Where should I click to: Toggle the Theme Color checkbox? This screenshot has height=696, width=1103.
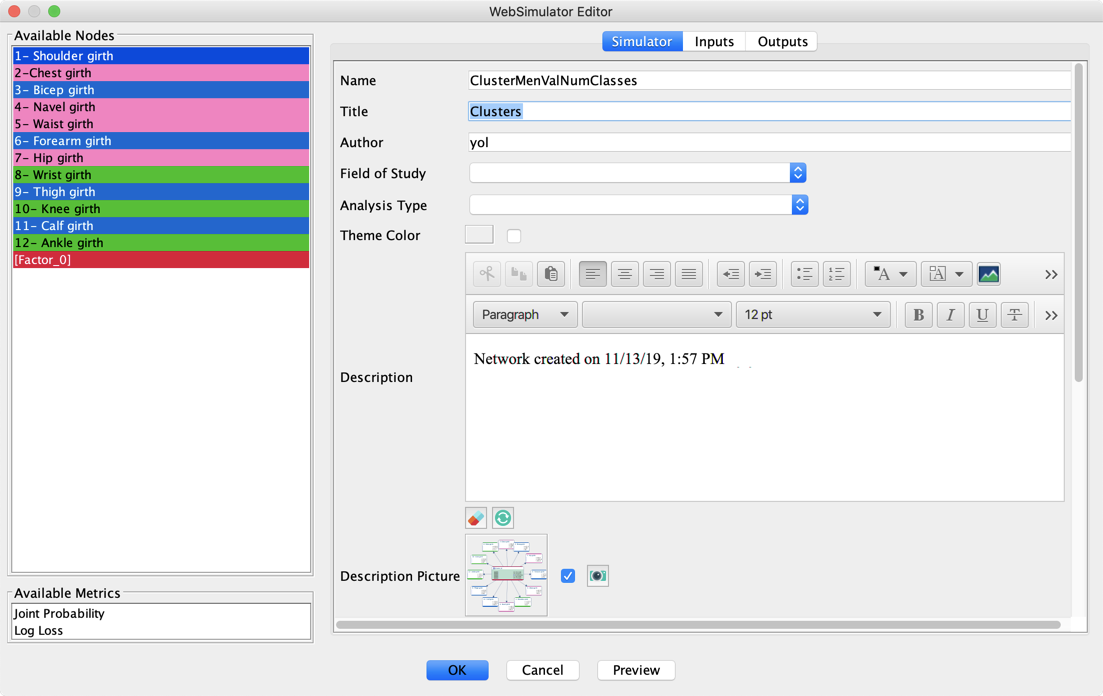coord(514,236)
